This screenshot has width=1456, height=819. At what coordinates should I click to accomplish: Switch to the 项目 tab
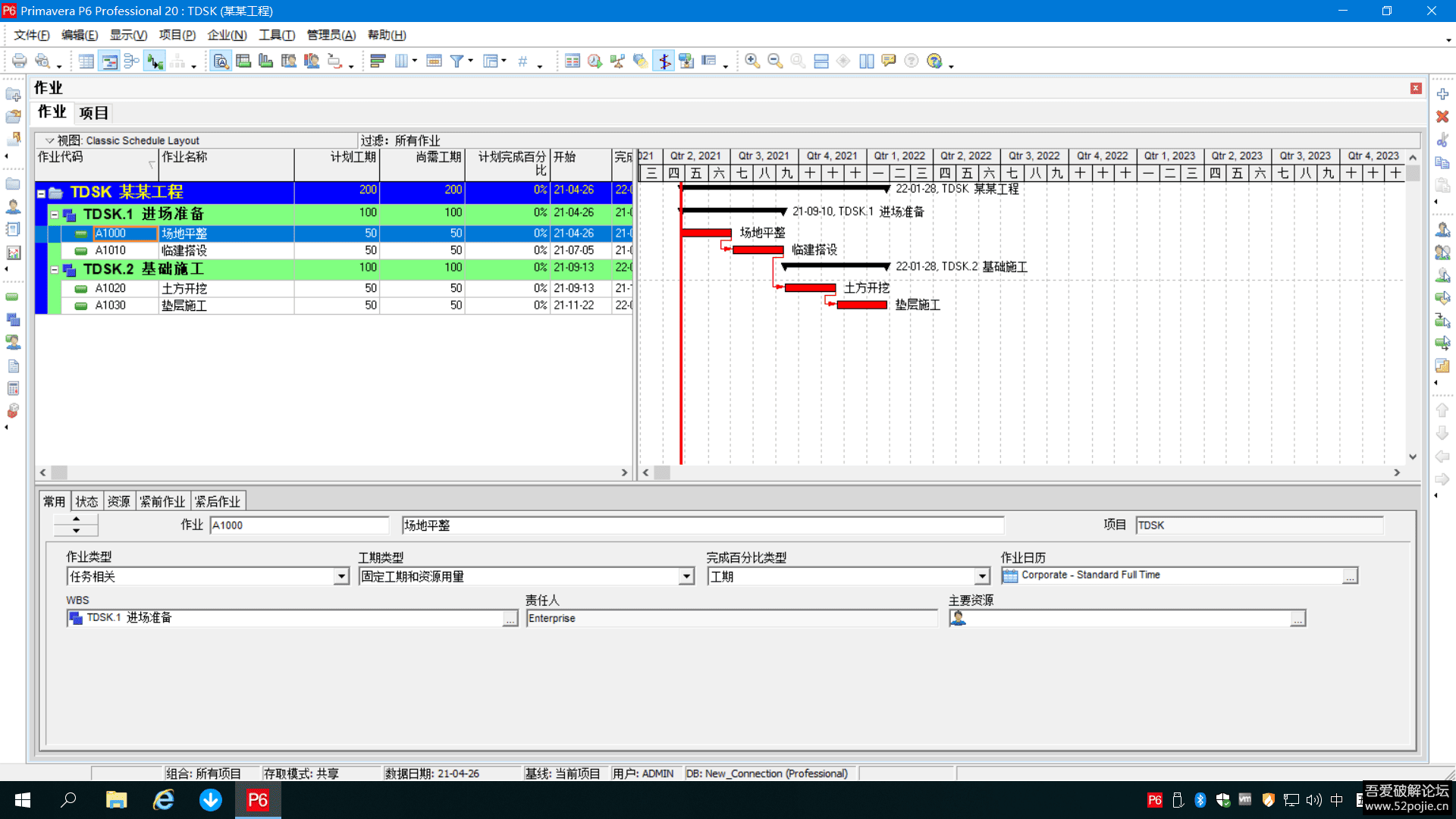[94, 113]
